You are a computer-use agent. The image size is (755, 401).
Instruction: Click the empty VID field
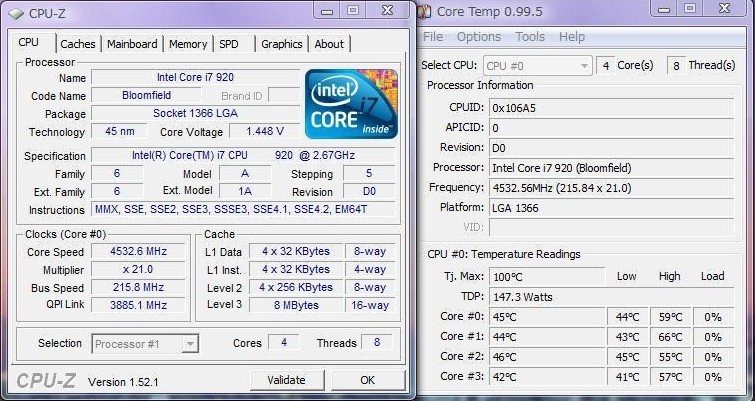[612, 227]
